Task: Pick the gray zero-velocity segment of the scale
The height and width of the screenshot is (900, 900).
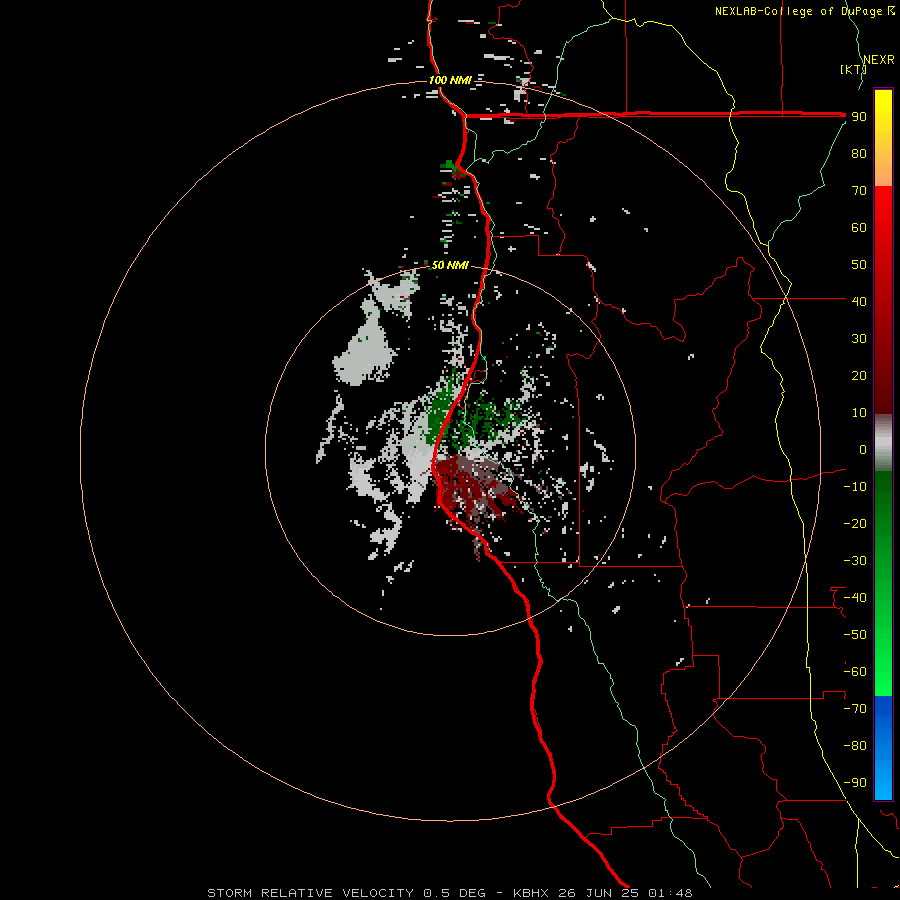Action: point(883,443)
